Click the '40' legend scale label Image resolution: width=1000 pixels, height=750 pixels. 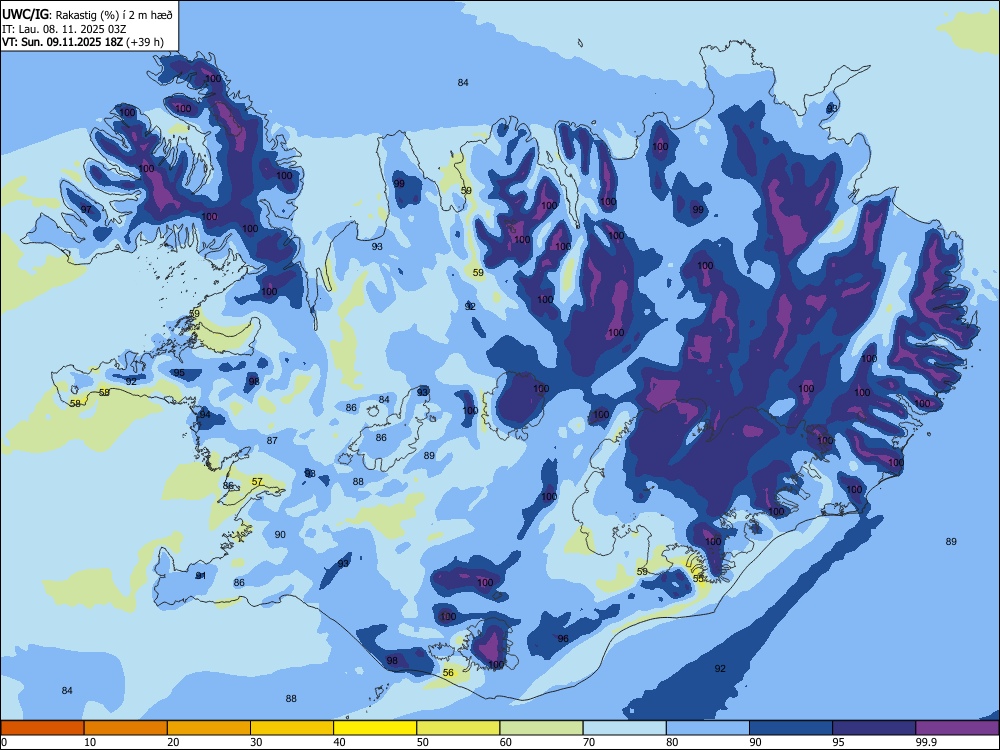coord(340,742)
